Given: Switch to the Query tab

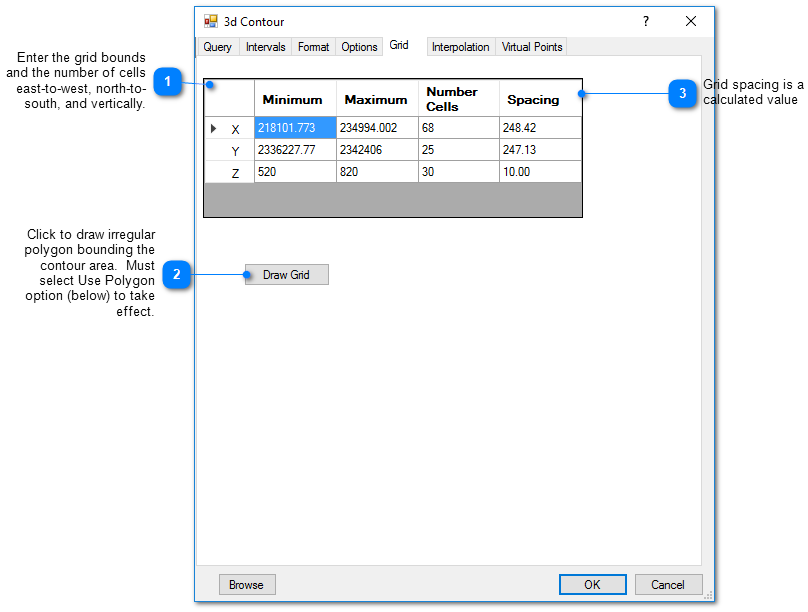Looking at the screenshot, I should pyautogui.click(x=217, y=47).
